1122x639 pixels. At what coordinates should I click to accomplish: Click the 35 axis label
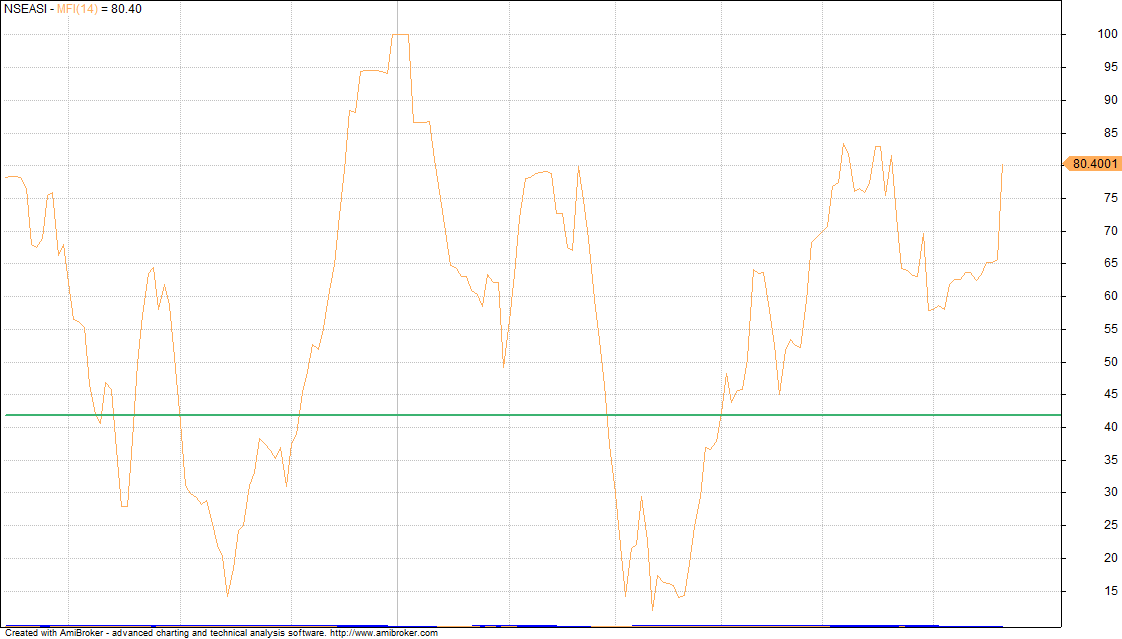(x=1111, y=459)
